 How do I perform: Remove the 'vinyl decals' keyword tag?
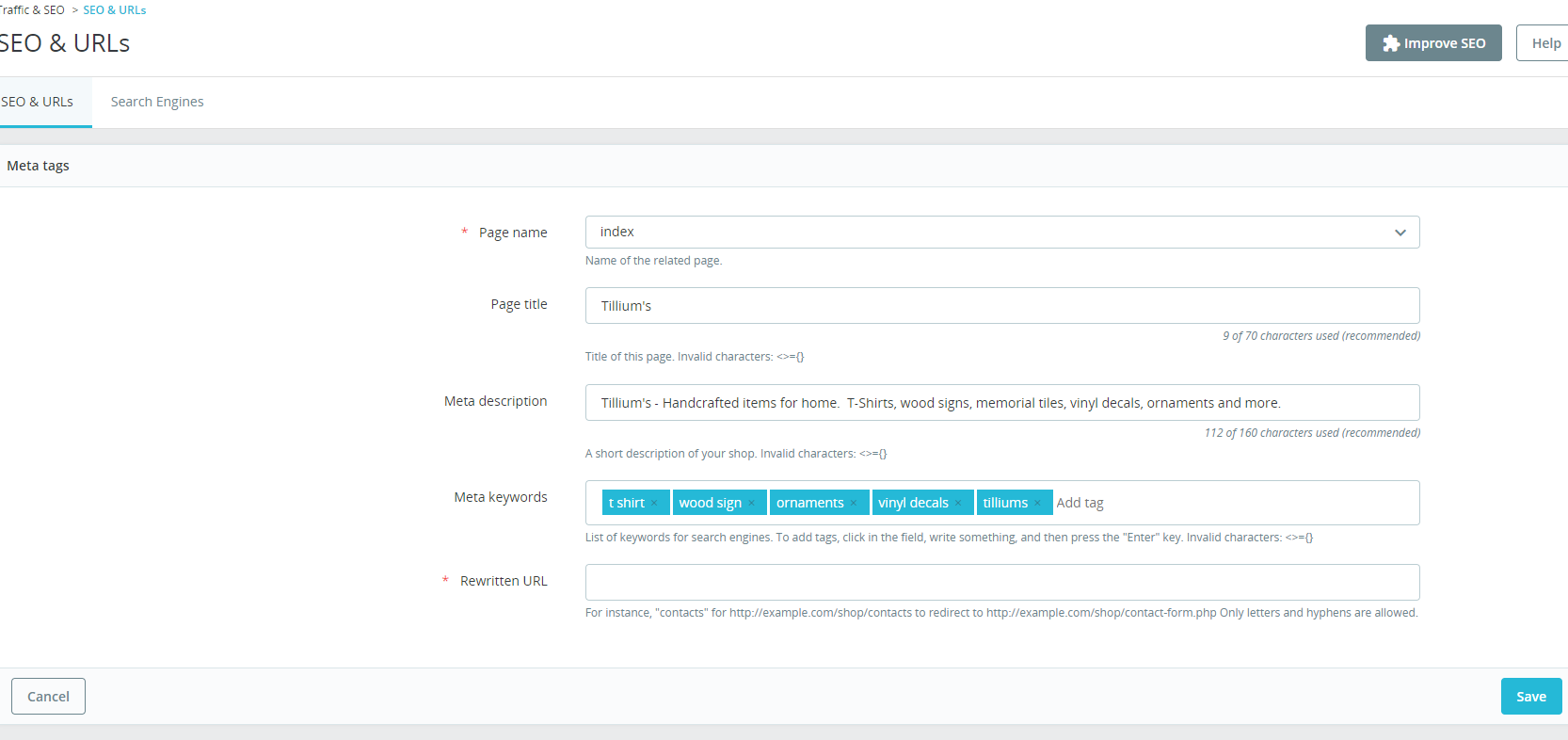click(x=958, y=503)
